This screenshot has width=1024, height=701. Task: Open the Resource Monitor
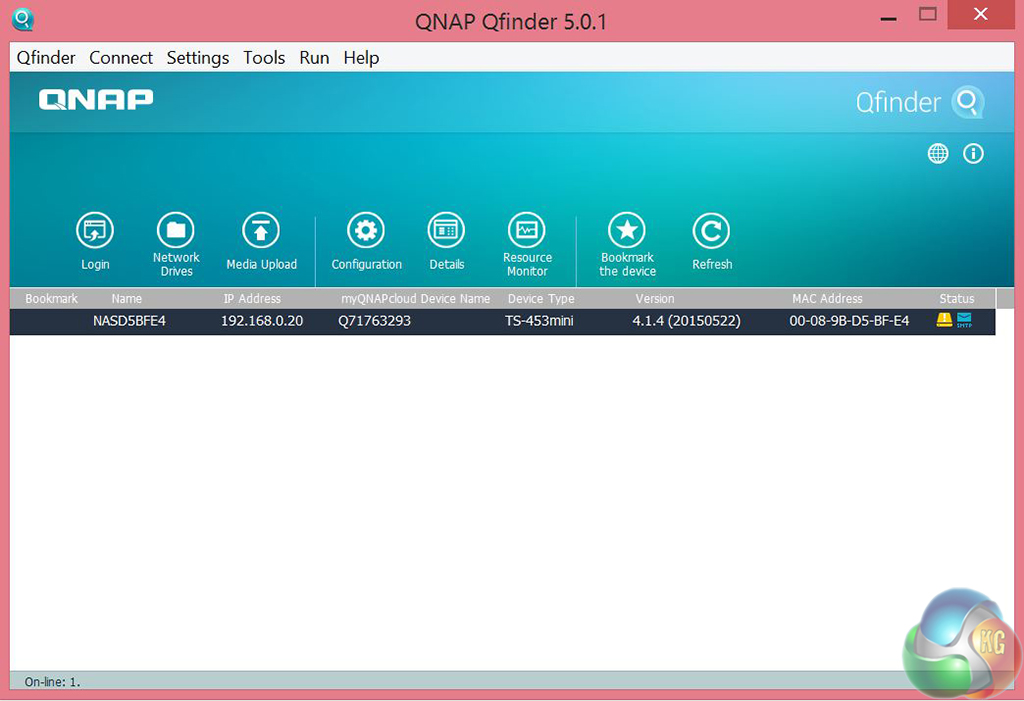[526, 231]
